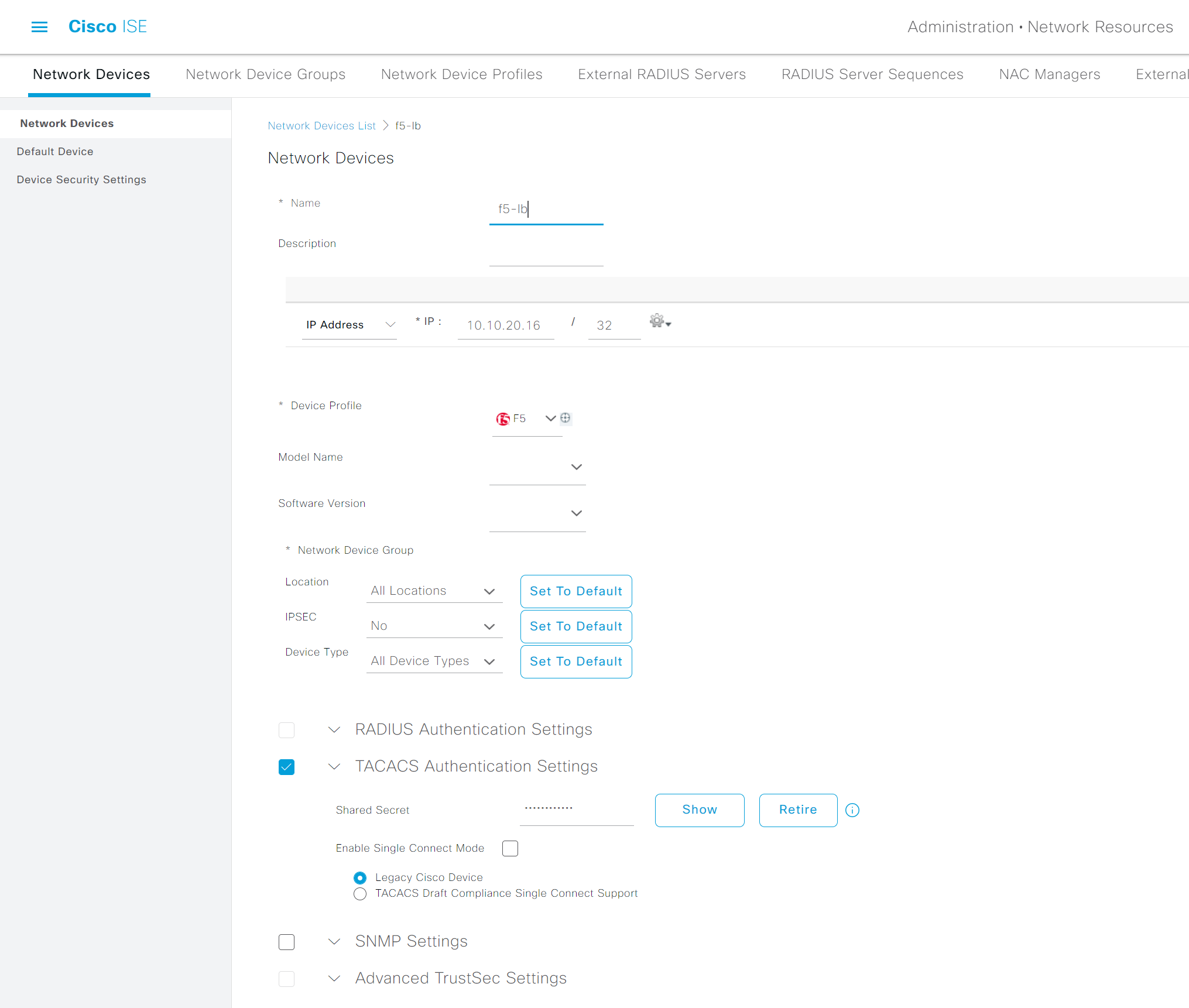Viewport: 1189px width, 1008px height.
Task: Open the Device Profile F5 dropdown
Action: [x=527, y=419]
